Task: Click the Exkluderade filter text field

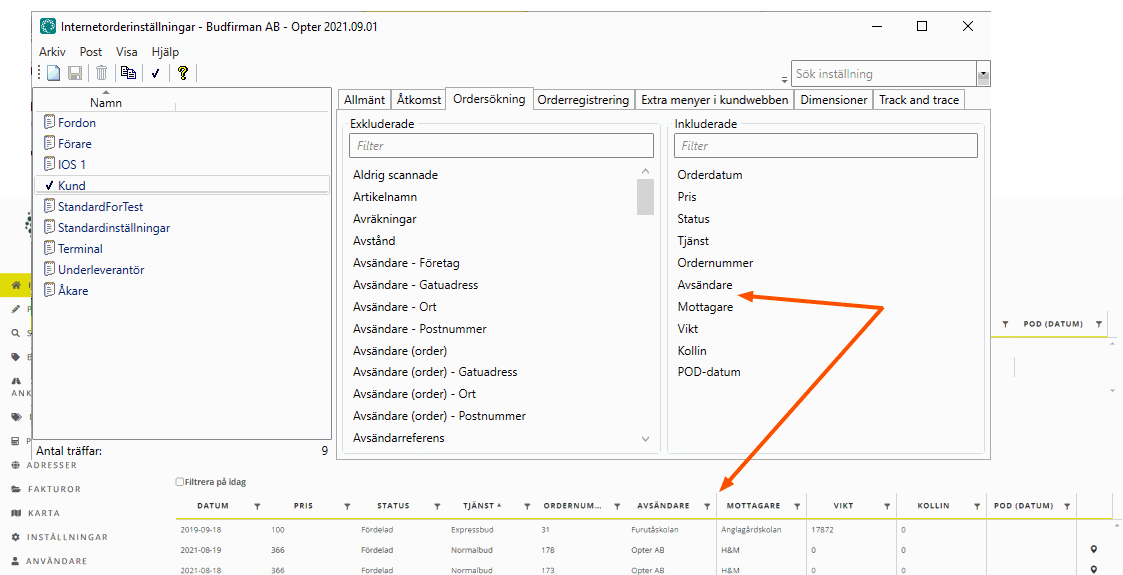Action: (501, 146)
